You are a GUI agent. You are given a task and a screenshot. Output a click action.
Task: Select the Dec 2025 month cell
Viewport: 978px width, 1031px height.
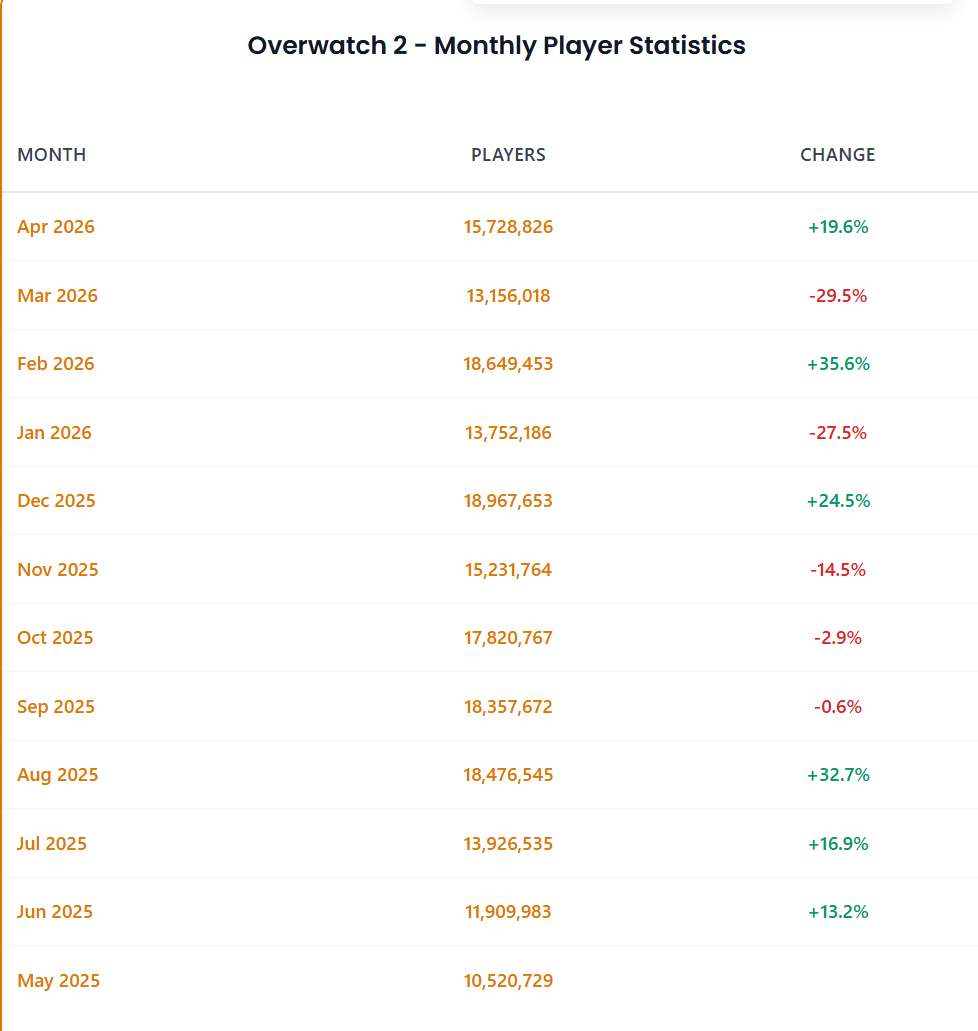click(x=56, y=501)
